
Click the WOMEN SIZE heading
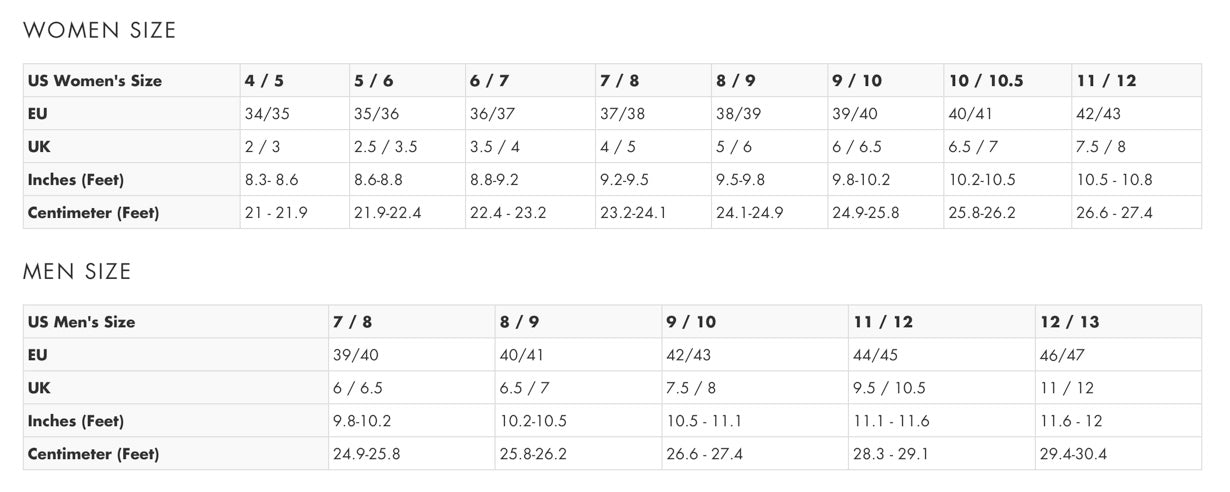coord(99,31)
